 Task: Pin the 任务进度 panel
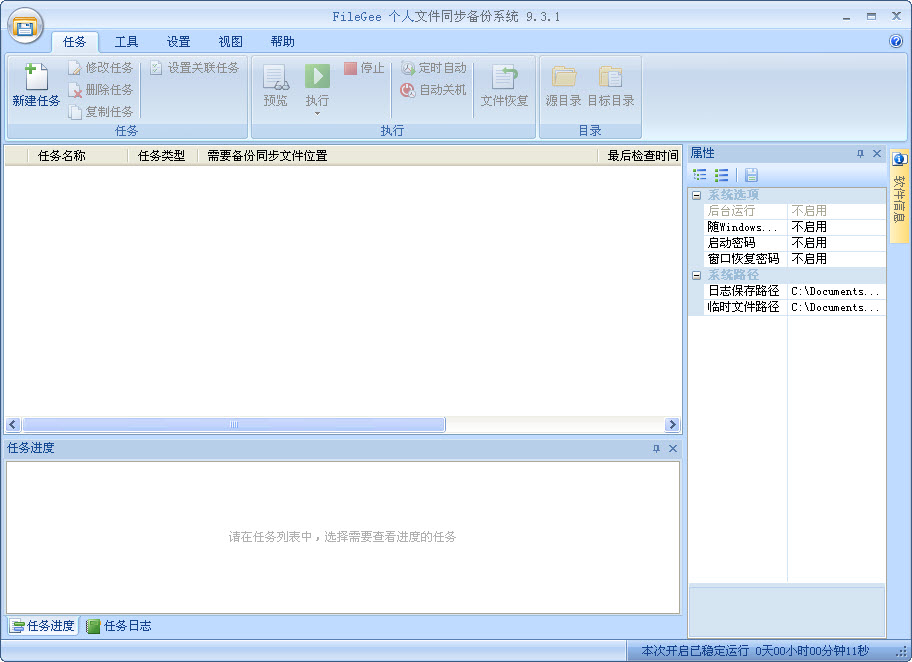pos(656,449)
